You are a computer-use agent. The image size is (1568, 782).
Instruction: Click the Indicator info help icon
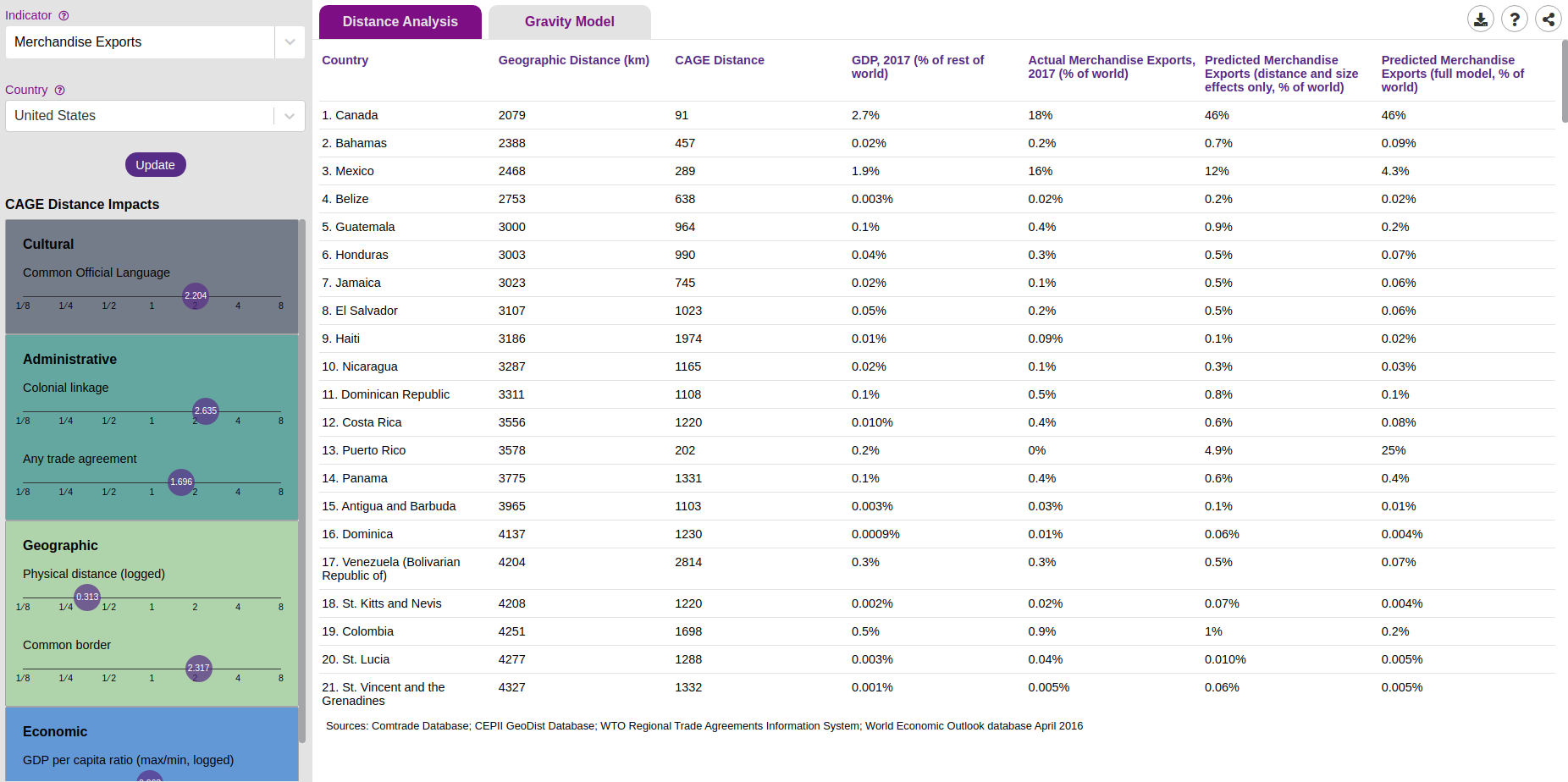point(63,15)
